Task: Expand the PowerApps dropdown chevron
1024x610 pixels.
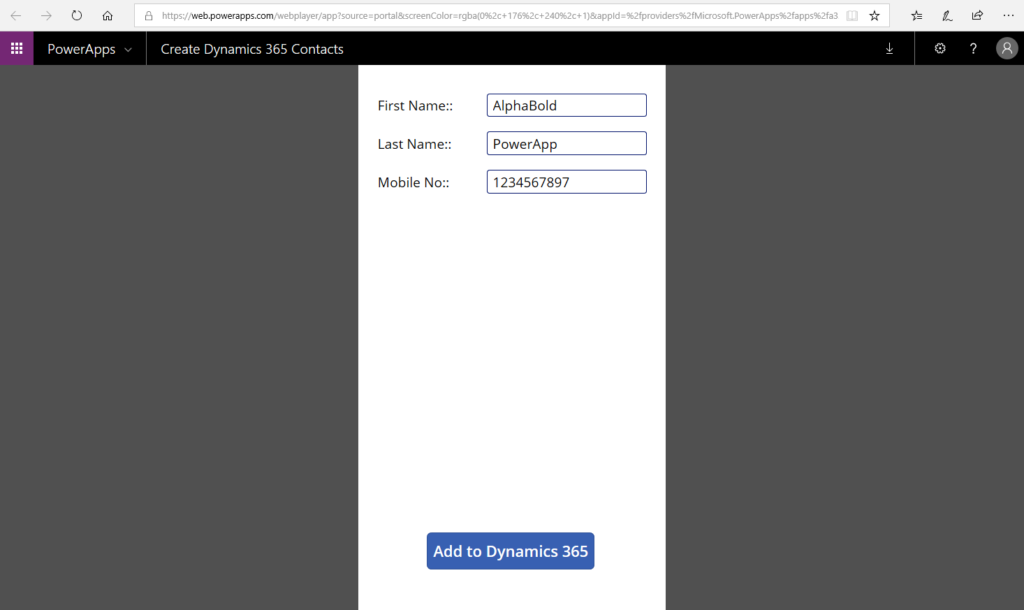Action: pos(128,50)
